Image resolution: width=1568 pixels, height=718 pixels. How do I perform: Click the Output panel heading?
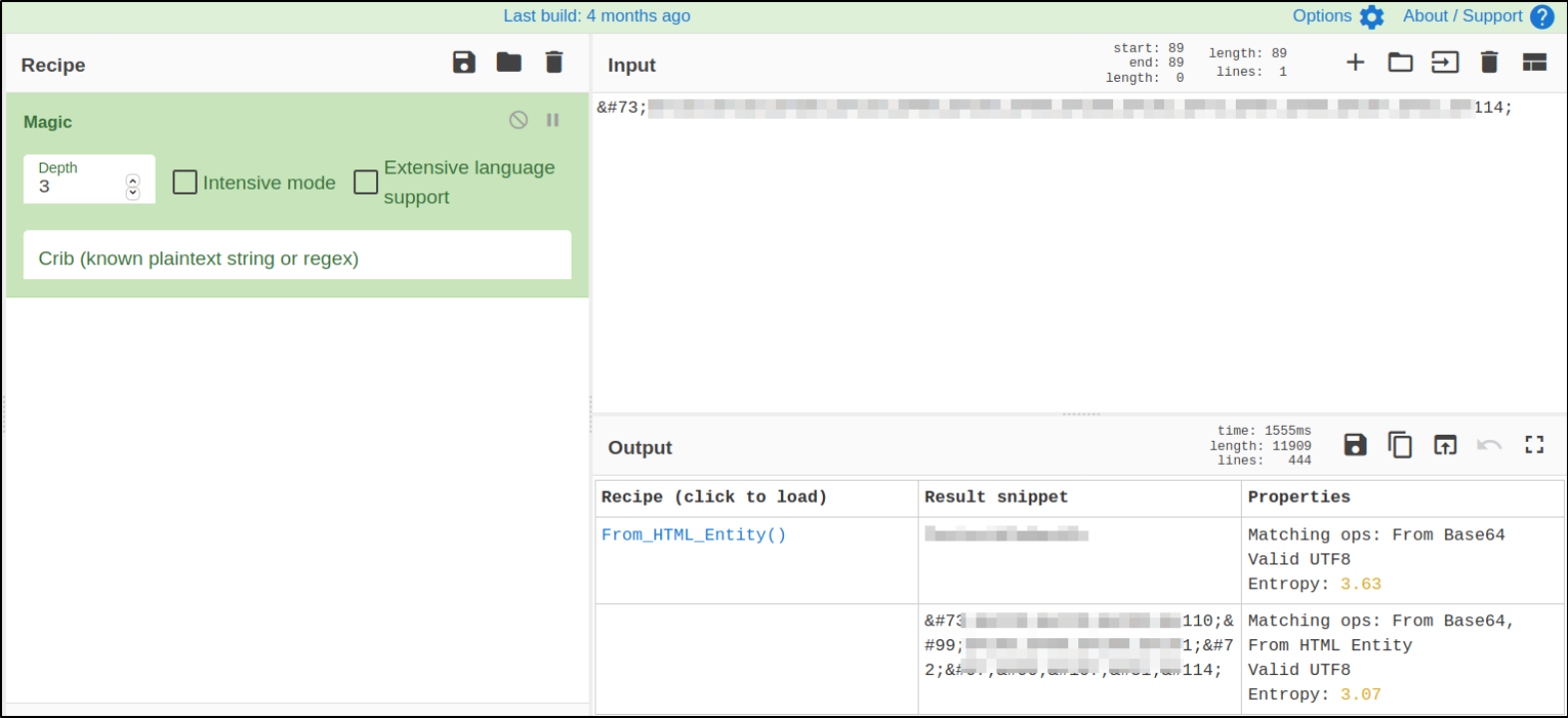coord(640,448)
